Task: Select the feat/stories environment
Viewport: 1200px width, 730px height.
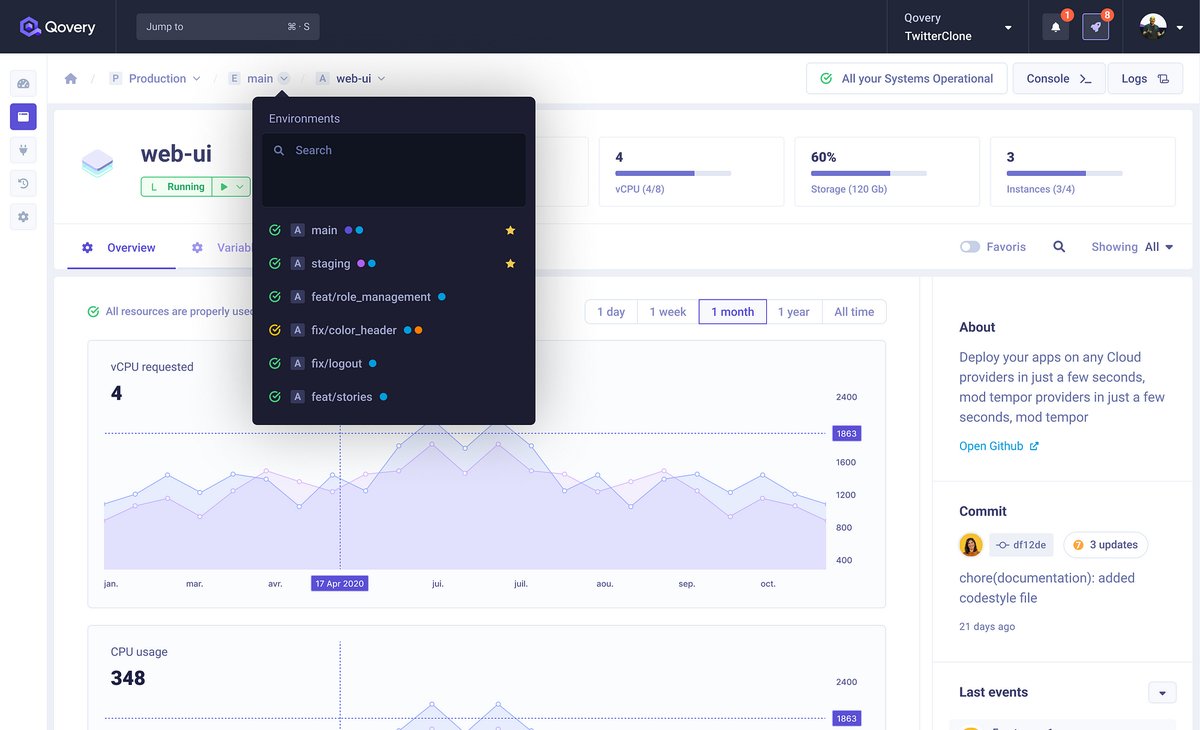Action: (393, 397)
